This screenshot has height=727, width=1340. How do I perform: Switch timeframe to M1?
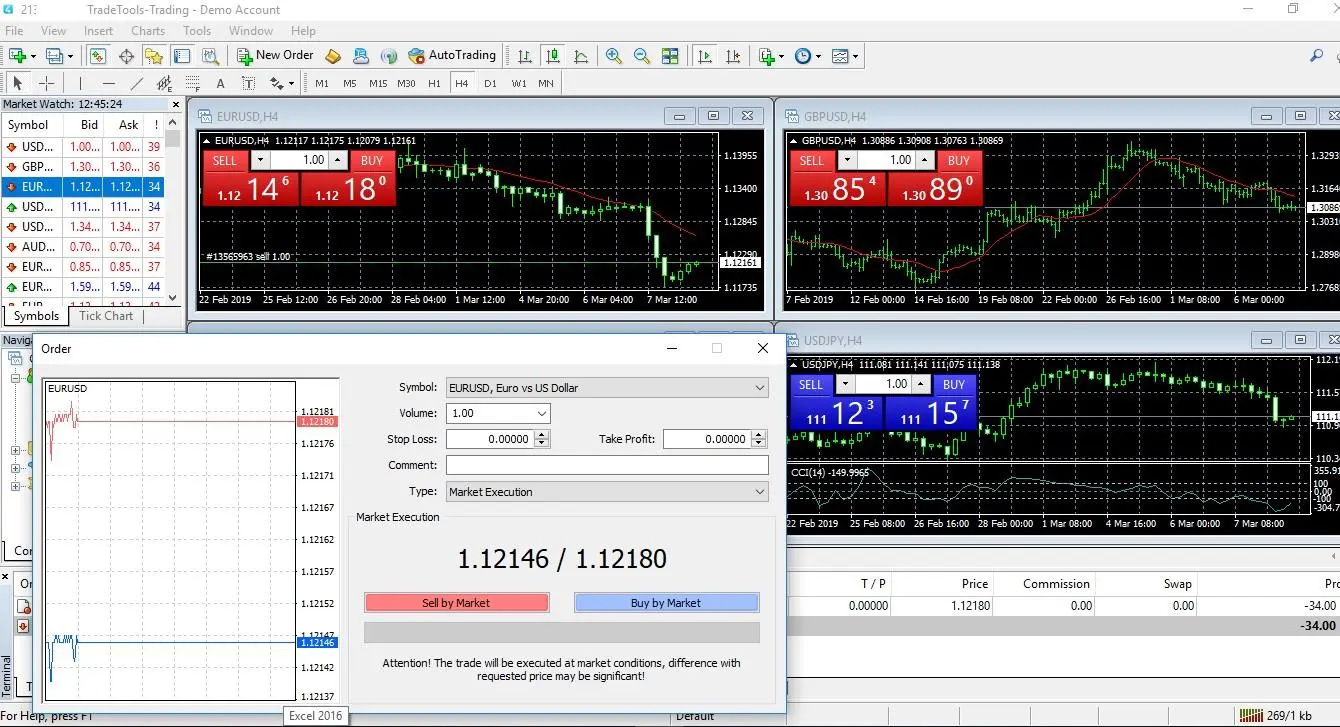click(x=322, y=83)
